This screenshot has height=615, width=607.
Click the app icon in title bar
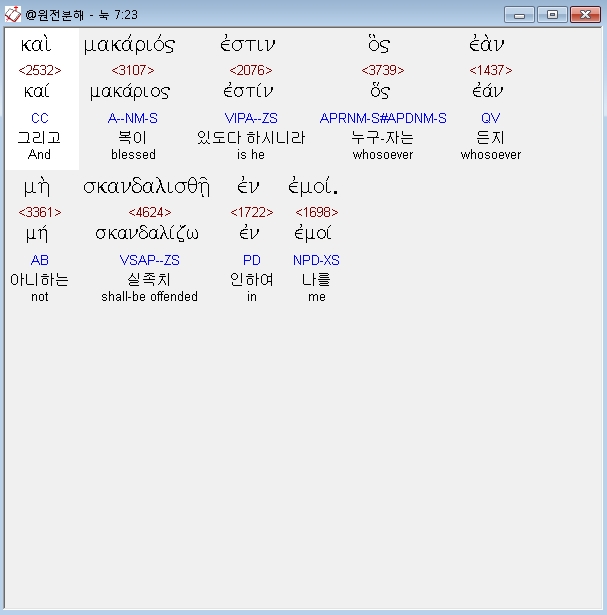(x=13, y=15)
